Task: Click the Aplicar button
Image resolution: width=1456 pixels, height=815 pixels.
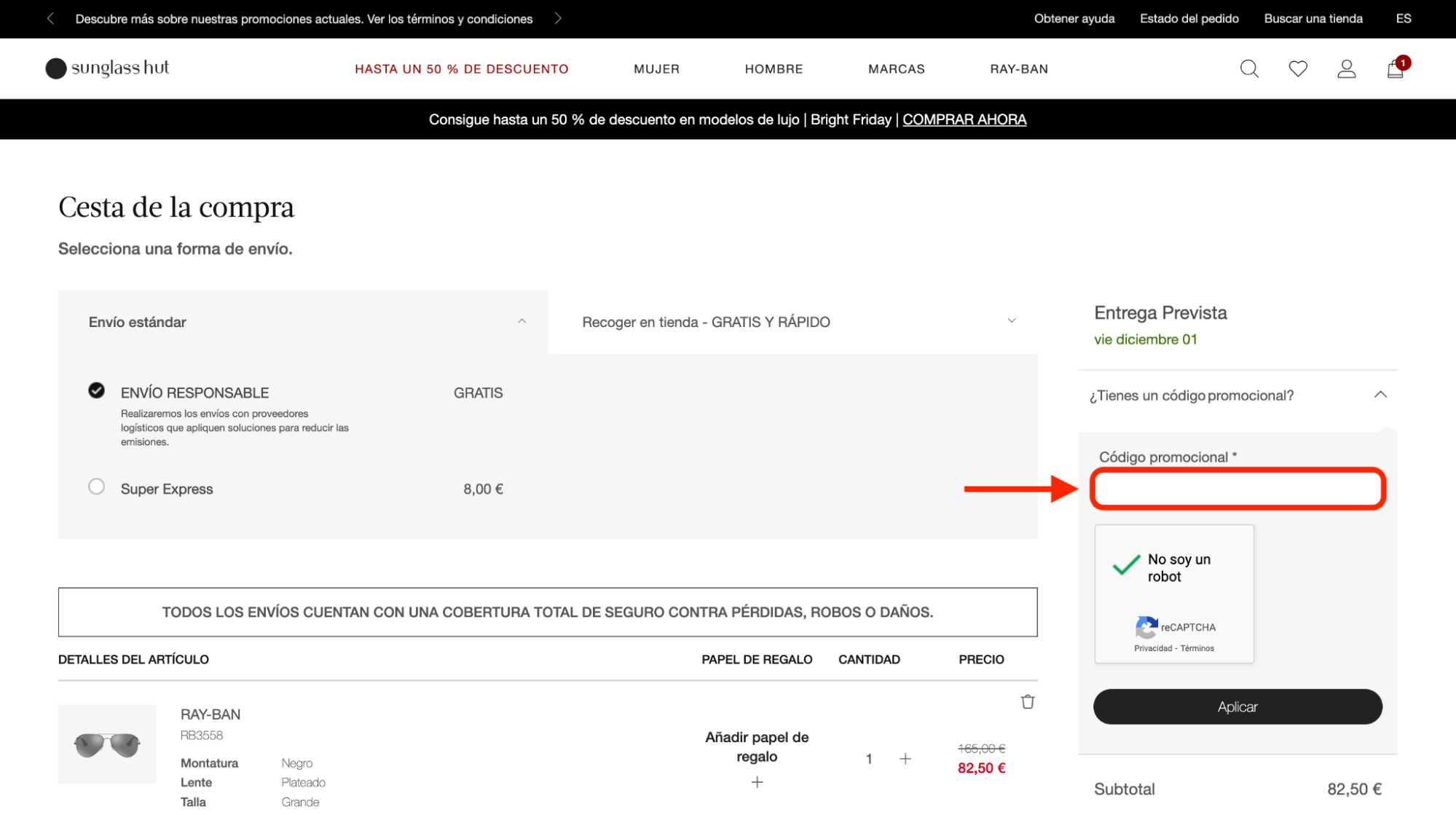Action: coord(1237,706)
